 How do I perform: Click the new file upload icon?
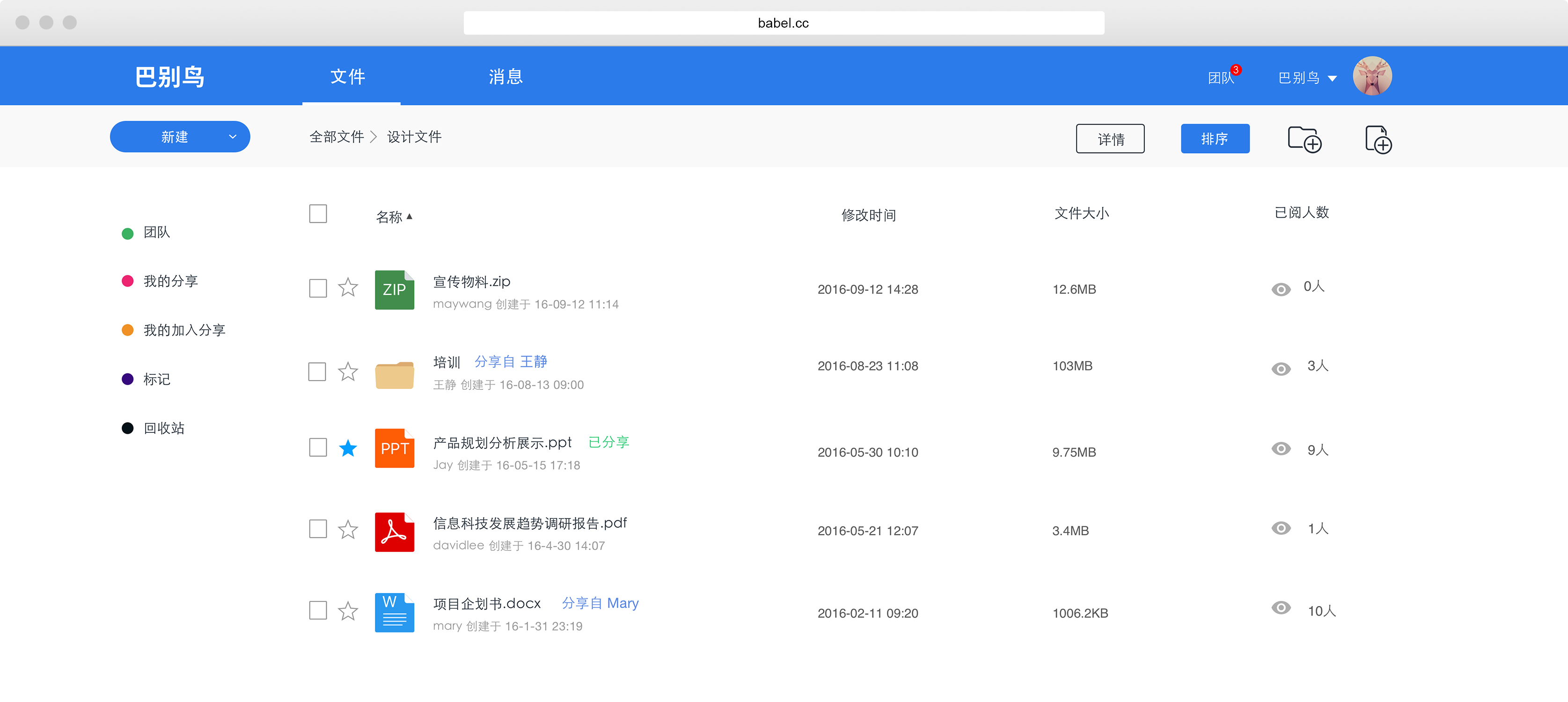click(x=1378, y=140)
